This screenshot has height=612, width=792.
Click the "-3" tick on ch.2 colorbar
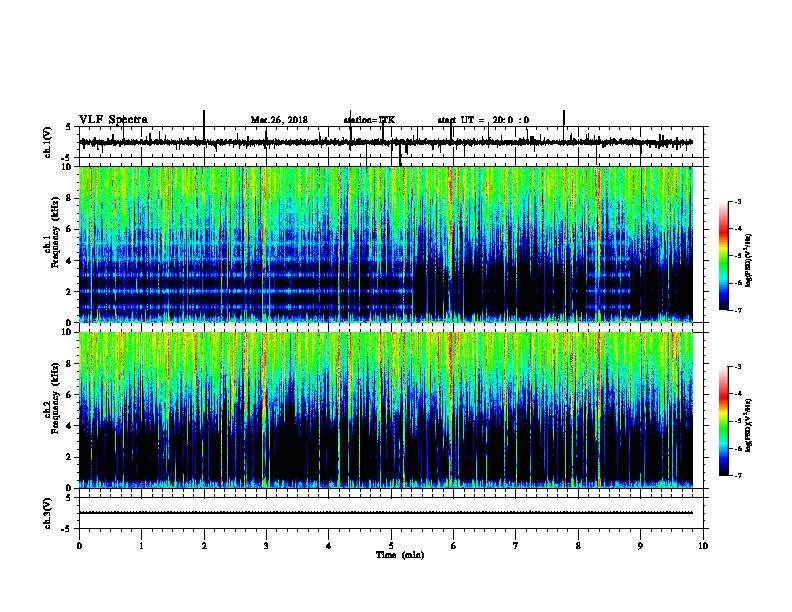[x=737, y=367]
